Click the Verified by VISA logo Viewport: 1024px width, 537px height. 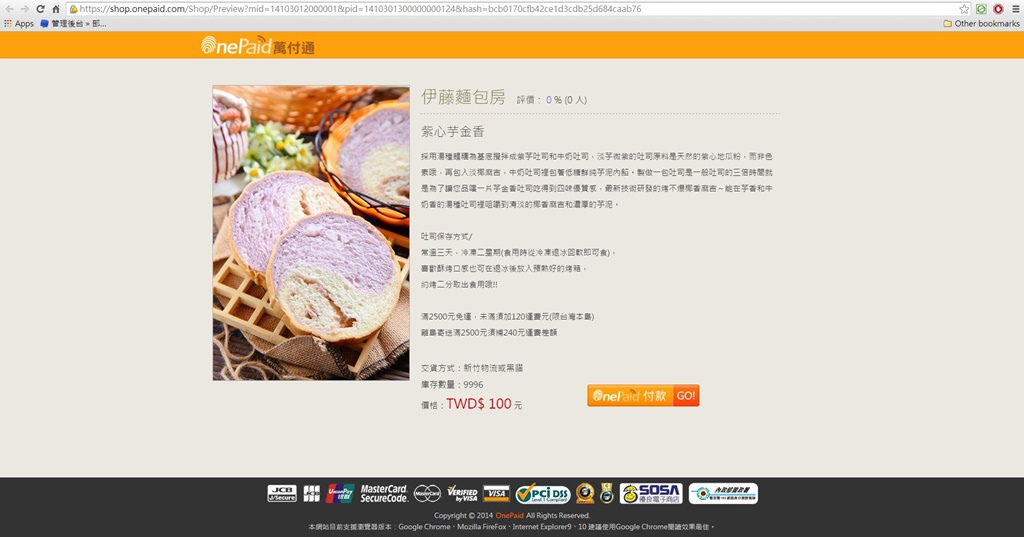click(x=462, y=493)
